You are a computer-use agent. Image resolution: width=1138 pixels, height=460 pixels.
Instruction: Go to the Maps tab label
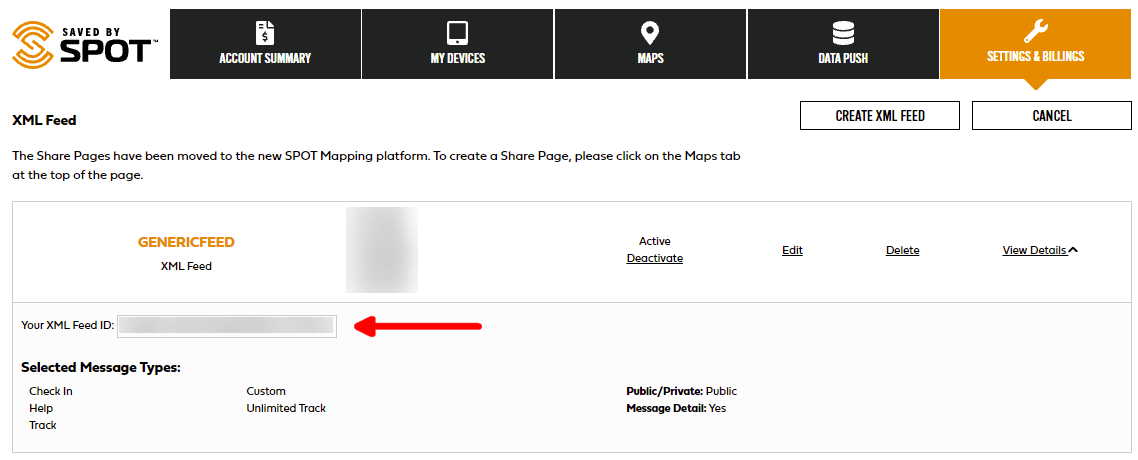coord(650,58)
